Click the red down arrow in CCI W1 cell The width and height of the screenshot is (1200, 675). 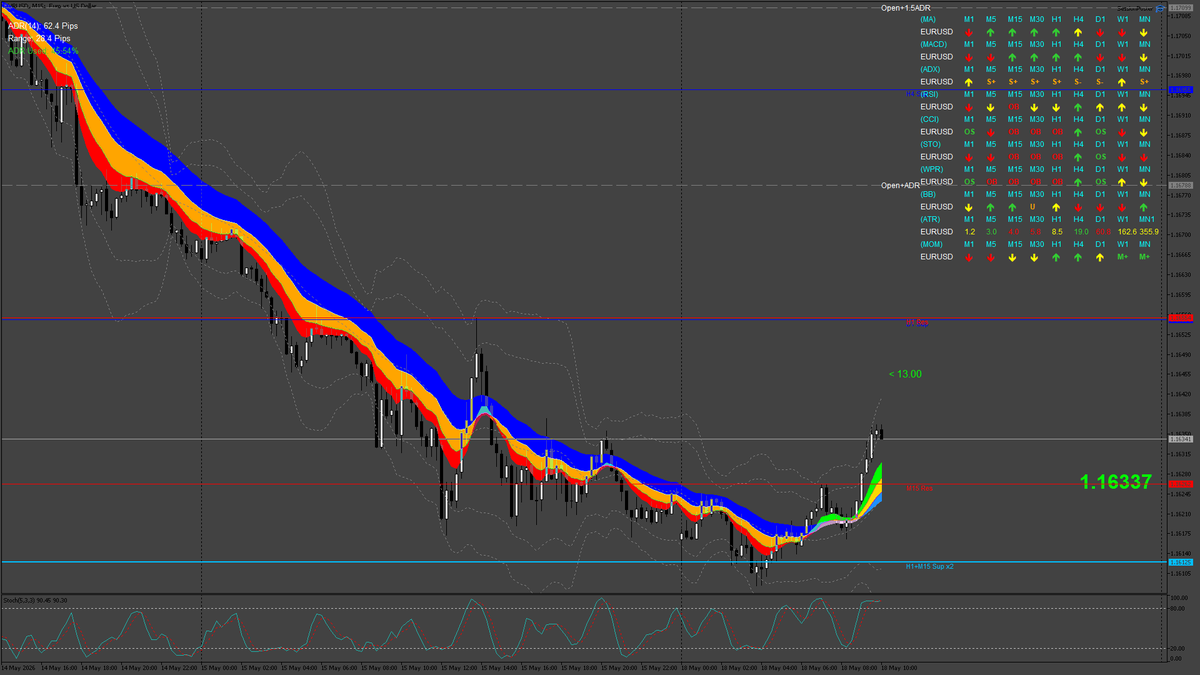tap(1122, 132)
